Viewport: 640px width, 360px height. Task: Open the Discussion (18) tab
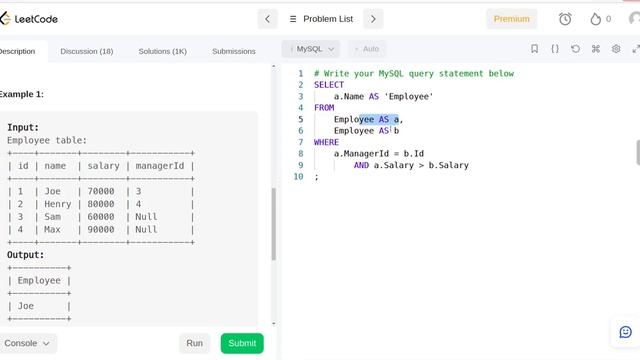87,51
